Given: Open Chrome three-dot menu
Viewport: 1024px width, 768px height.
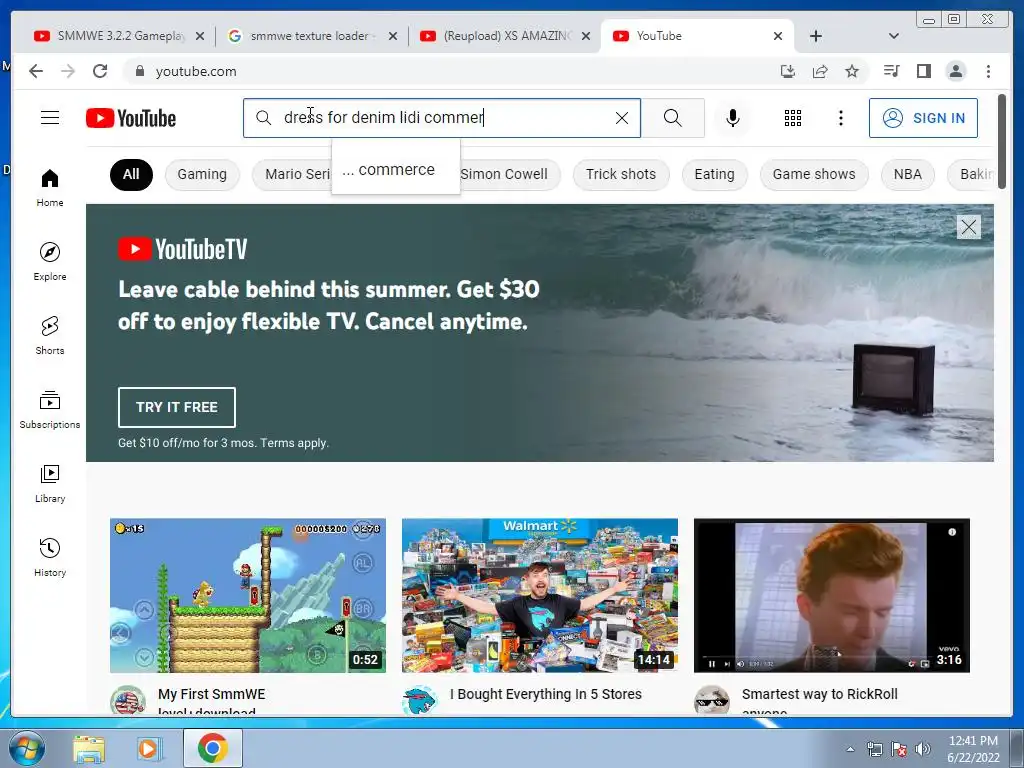Looking at the screenshot, I should click(x=988, y=71).
